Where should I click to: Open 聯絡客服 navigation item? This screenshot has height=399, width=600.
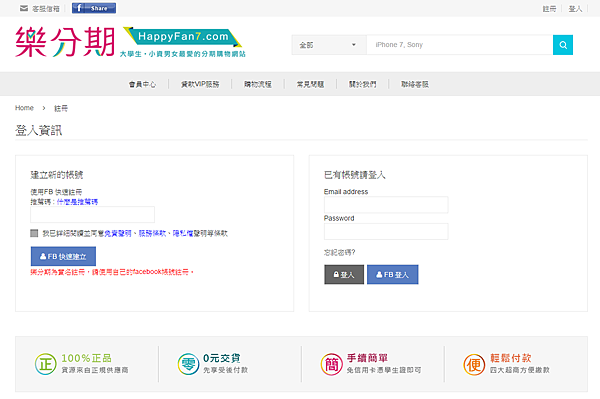pyautogui.click(x=415, y=84)
